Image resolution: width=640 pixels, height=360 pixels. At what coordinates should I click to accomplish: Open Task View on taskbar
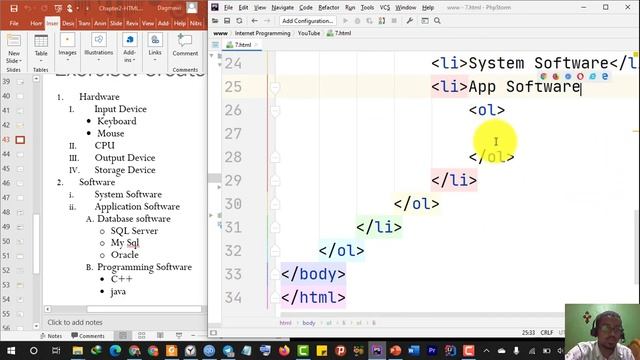56,351
